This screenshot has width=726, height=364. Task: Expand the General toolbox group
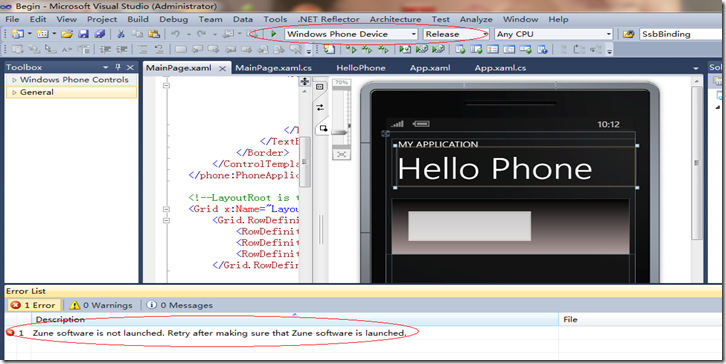(14, 92)
